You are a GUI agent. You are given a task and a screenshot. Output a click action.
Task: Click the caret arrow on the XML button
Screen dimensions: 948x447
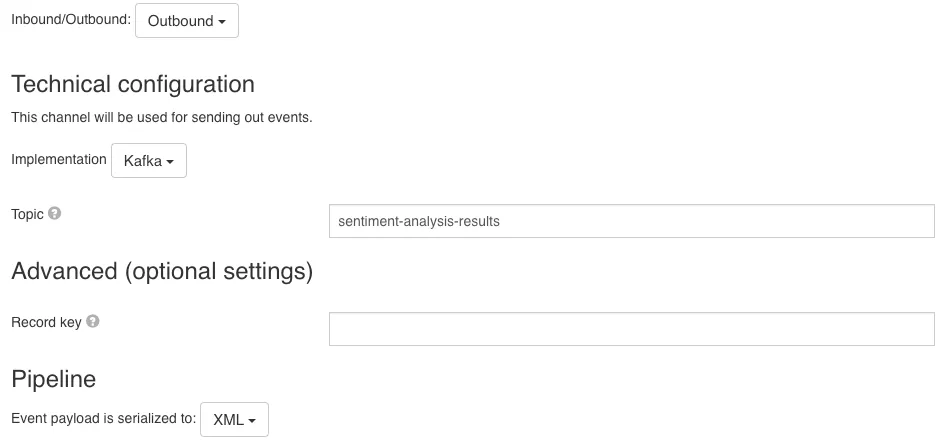(252, 421)
